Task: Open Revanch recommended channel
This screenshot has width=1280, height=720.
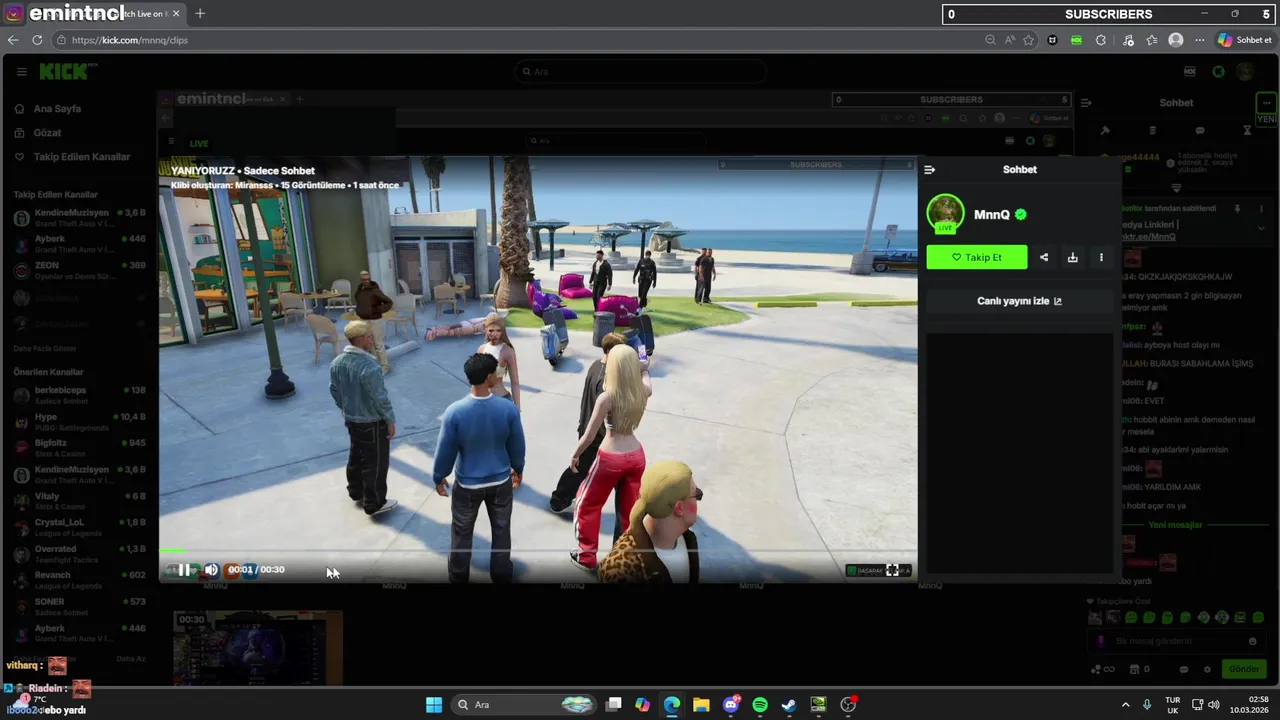Action: [x=80, y=580]
